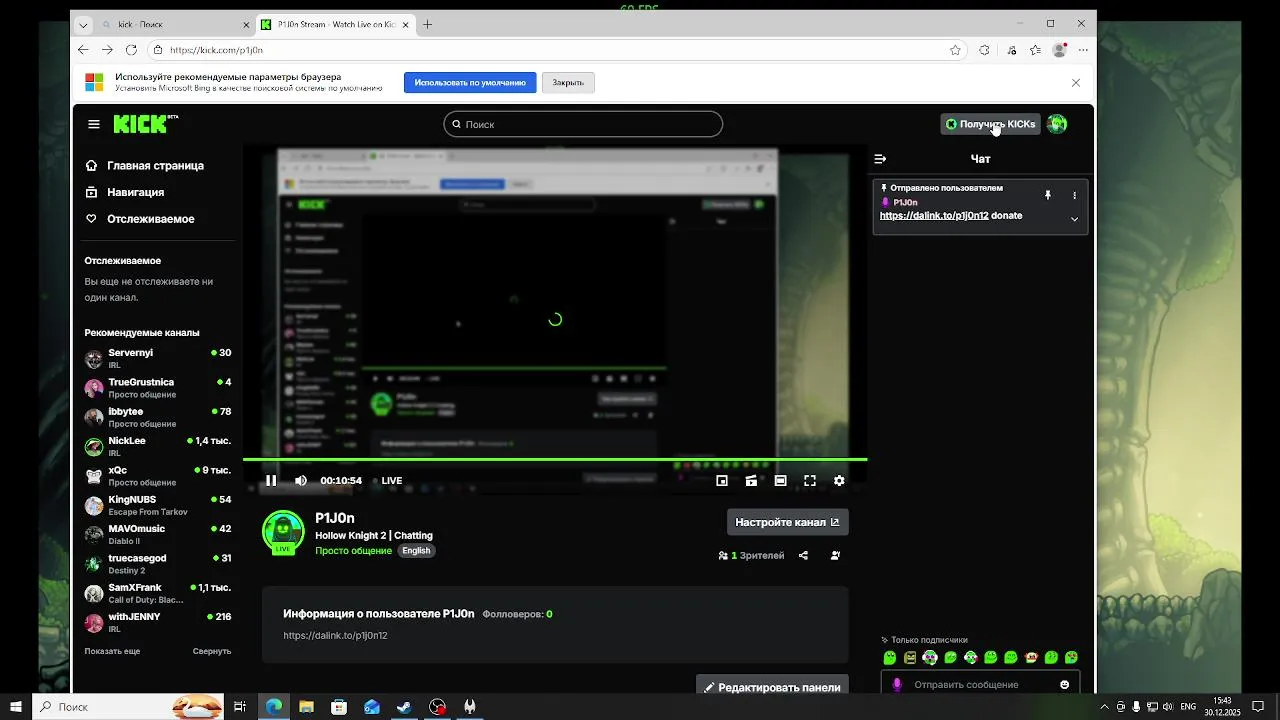
Task: Click the Настройте канал button
Action: [x=787, y=522]
